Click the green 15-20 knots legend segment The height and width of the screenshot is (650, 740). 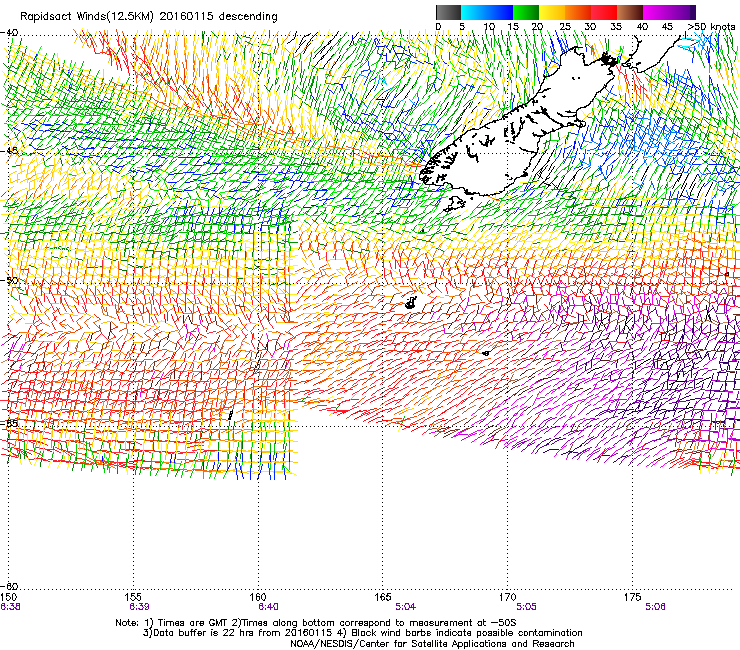pyautogui.click(x=526, y=12)
